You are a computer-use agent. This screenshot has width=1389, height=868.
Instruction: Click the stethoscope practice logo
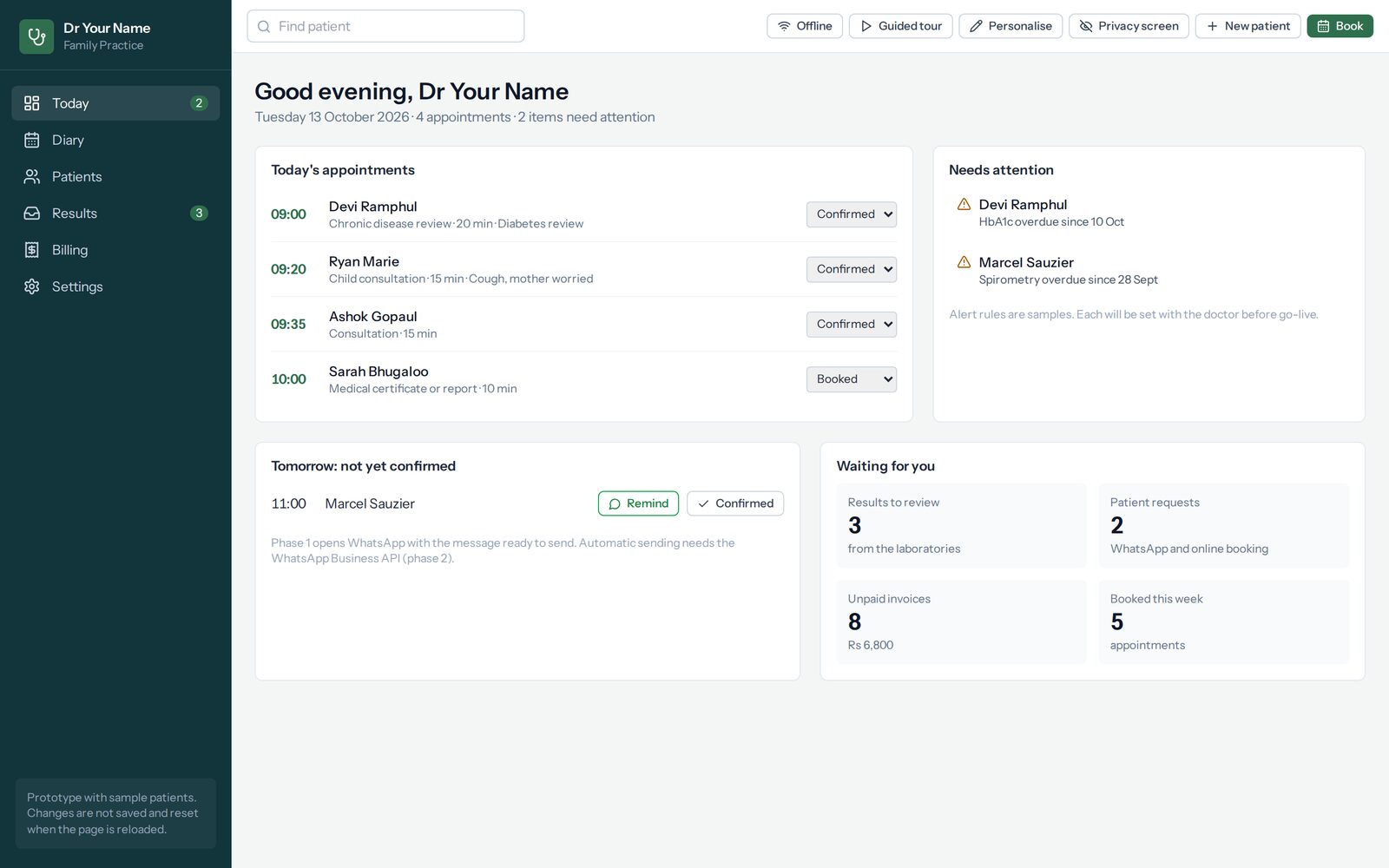click(36, 36)
